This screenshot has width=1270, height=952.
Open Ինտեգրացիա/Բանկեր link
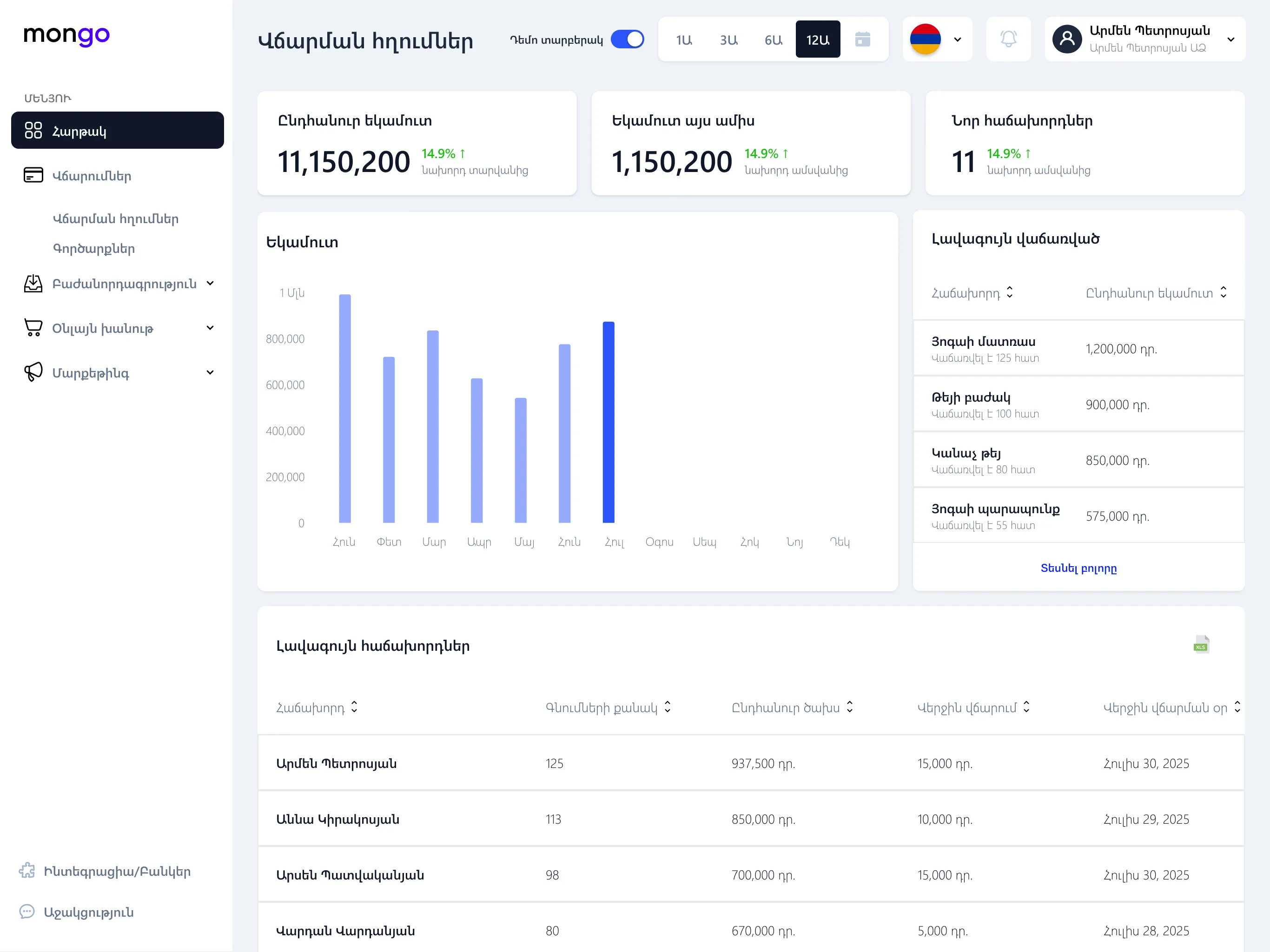coord(117,871)
